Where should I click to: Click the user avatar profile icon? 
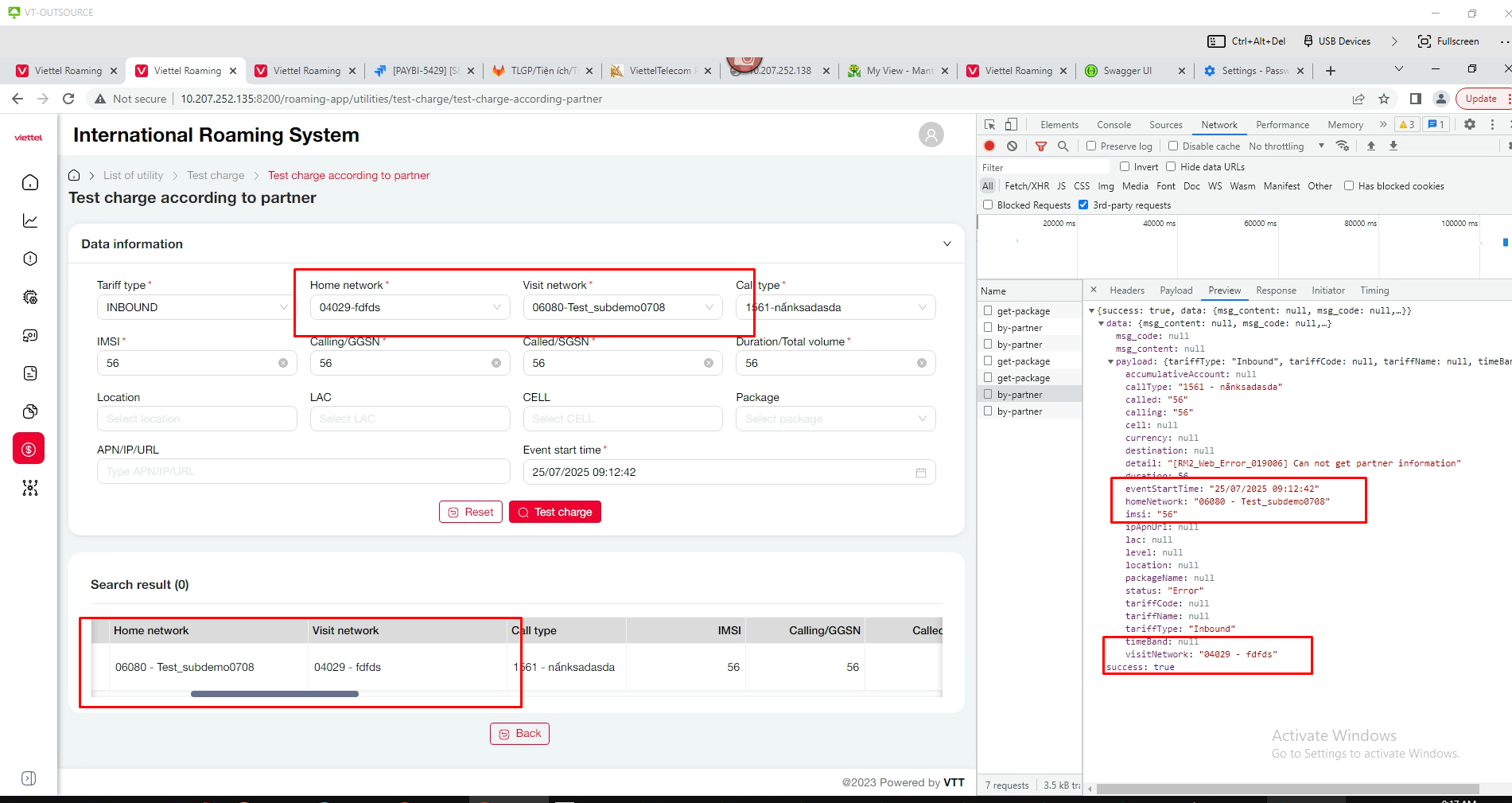(931, 134)
